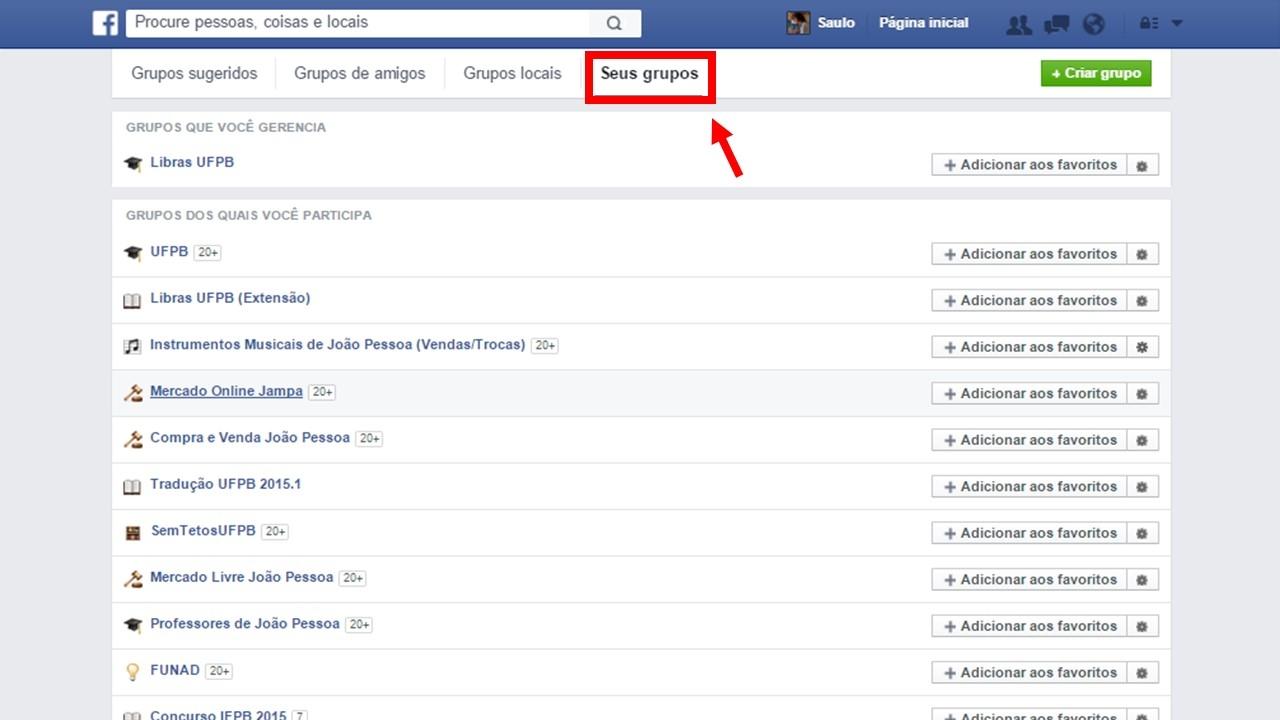Open friend requests icon in top bar
Viewport: 1280px width, 720px height.
click(x=1018, y=24)
